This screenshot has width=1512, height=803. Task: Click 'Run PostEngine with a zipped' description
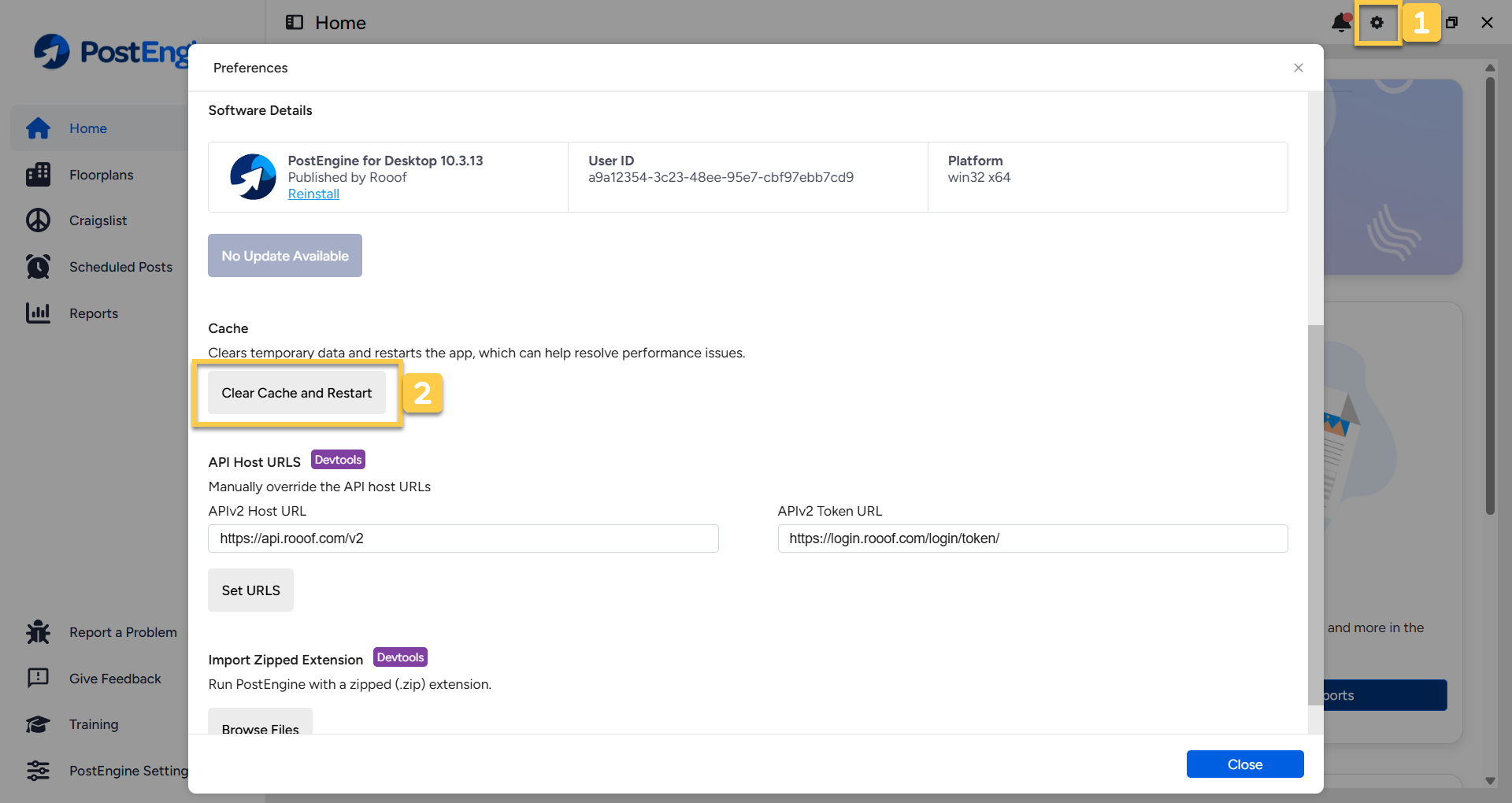point(350,684)
